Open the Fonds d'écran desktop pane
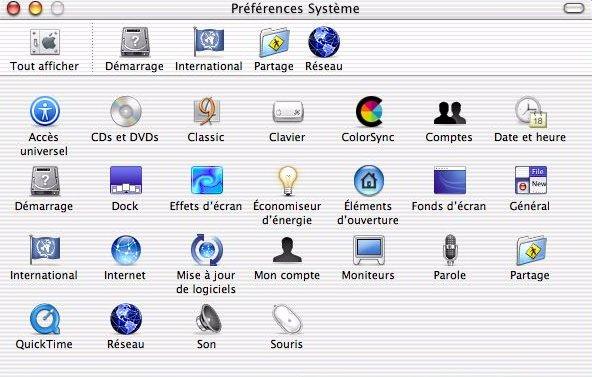592x377 pixels. pyautogui.click(x=450, y=180)
